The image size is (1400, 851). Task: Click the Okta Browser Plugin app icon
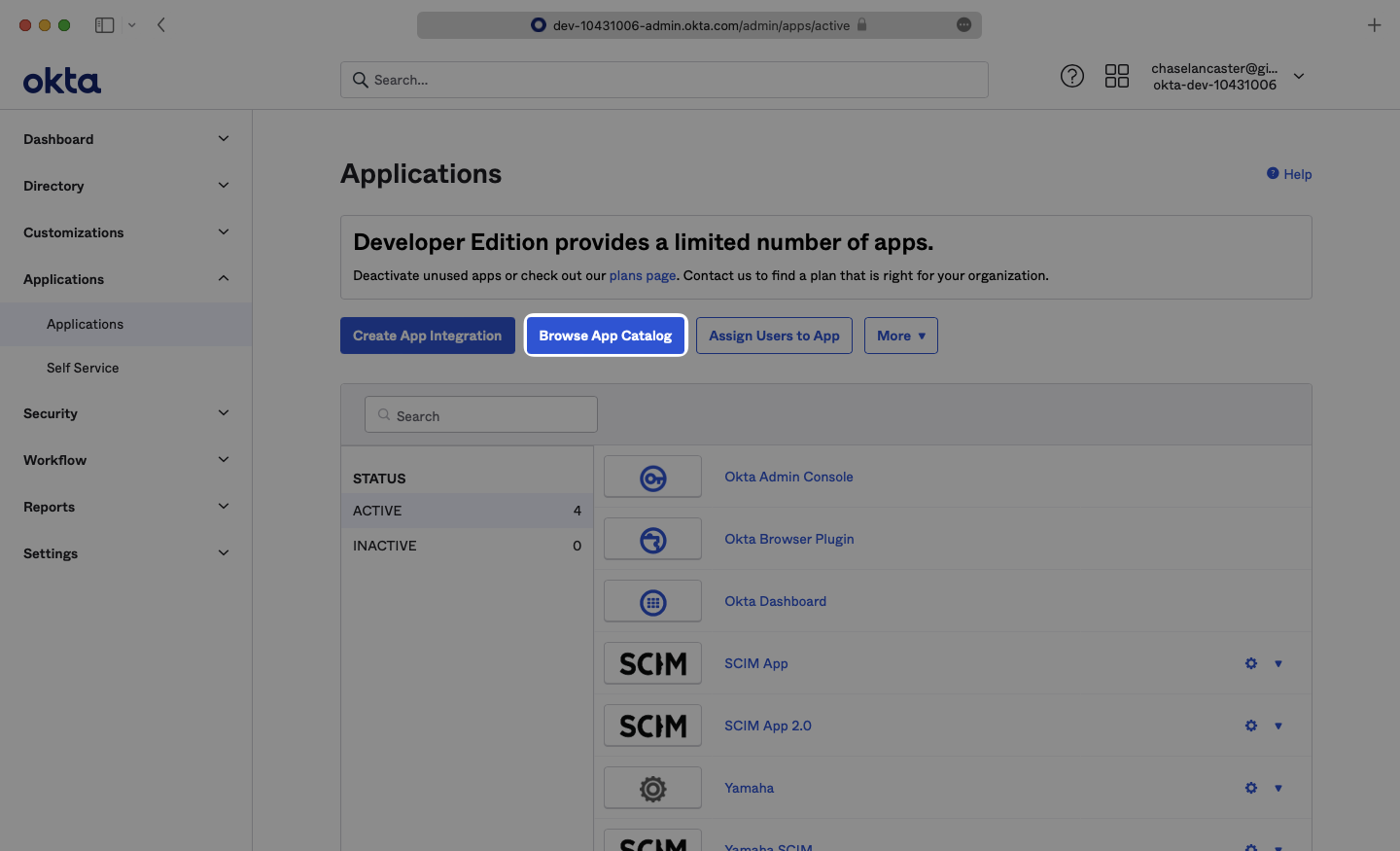pyautogui.click(x=652, y=539)
